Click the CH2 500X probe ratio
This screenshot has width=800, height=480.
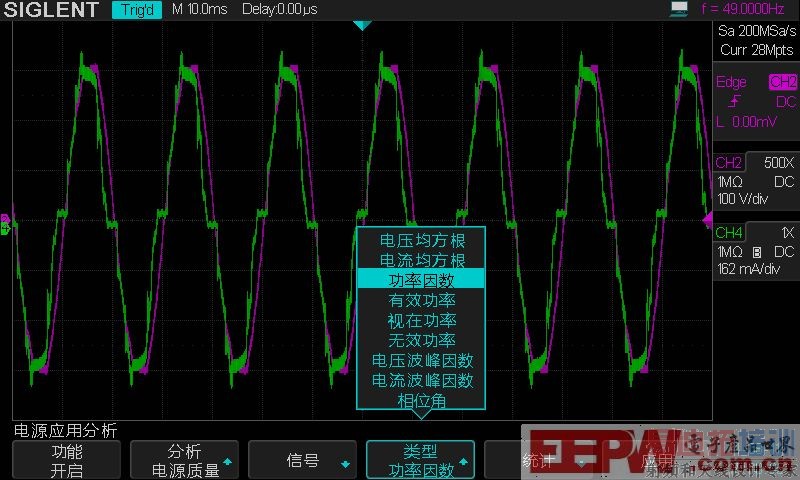pos(779,163)
